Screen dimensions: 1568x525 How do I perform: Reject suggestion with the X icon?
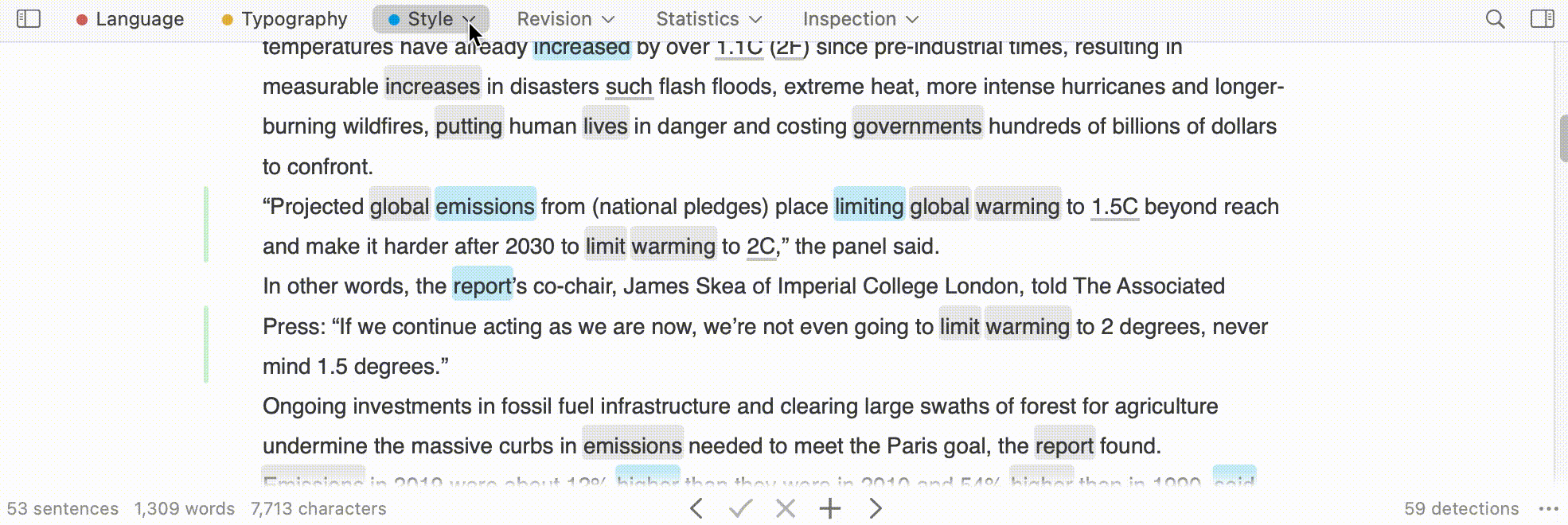(x=786, y=508)
